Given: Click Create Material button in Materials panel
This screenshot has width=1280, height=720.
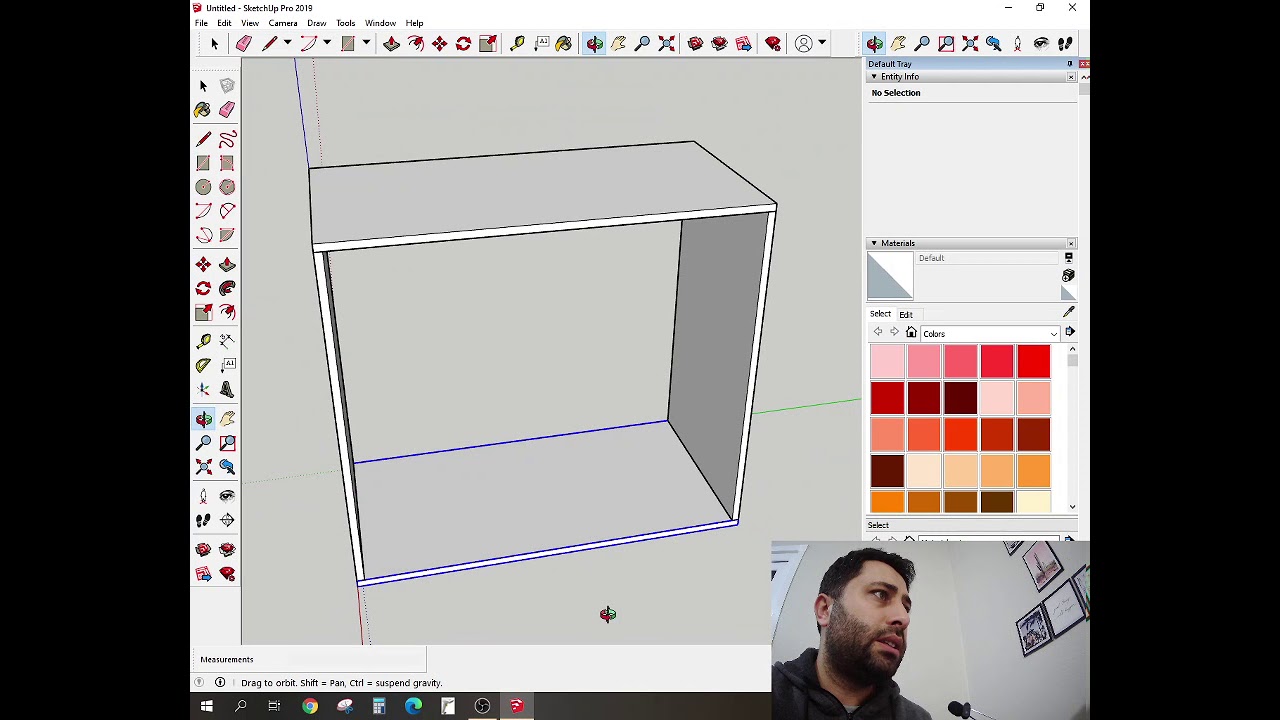Looking at the screenshot, I should pyautogui.click(x=1068, y=275).
